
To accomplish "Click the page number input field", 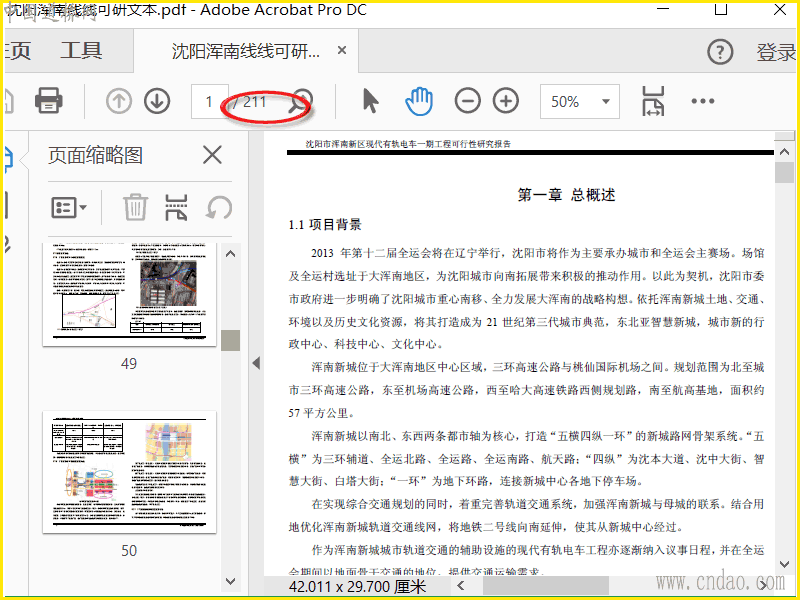I will click(x=209, y=102).
